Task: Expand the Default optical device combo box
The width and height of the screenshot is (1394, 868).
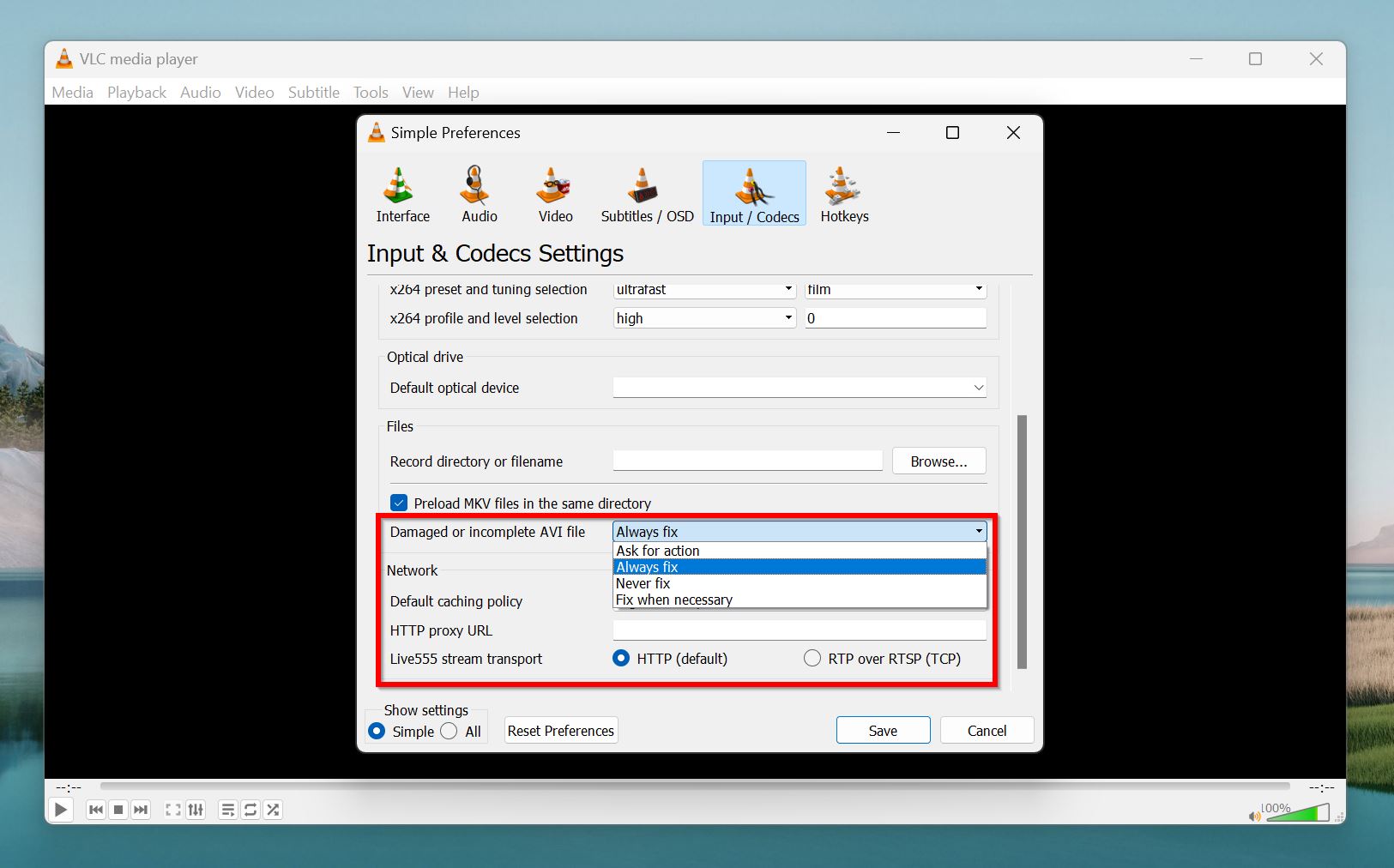Action: 800,388
